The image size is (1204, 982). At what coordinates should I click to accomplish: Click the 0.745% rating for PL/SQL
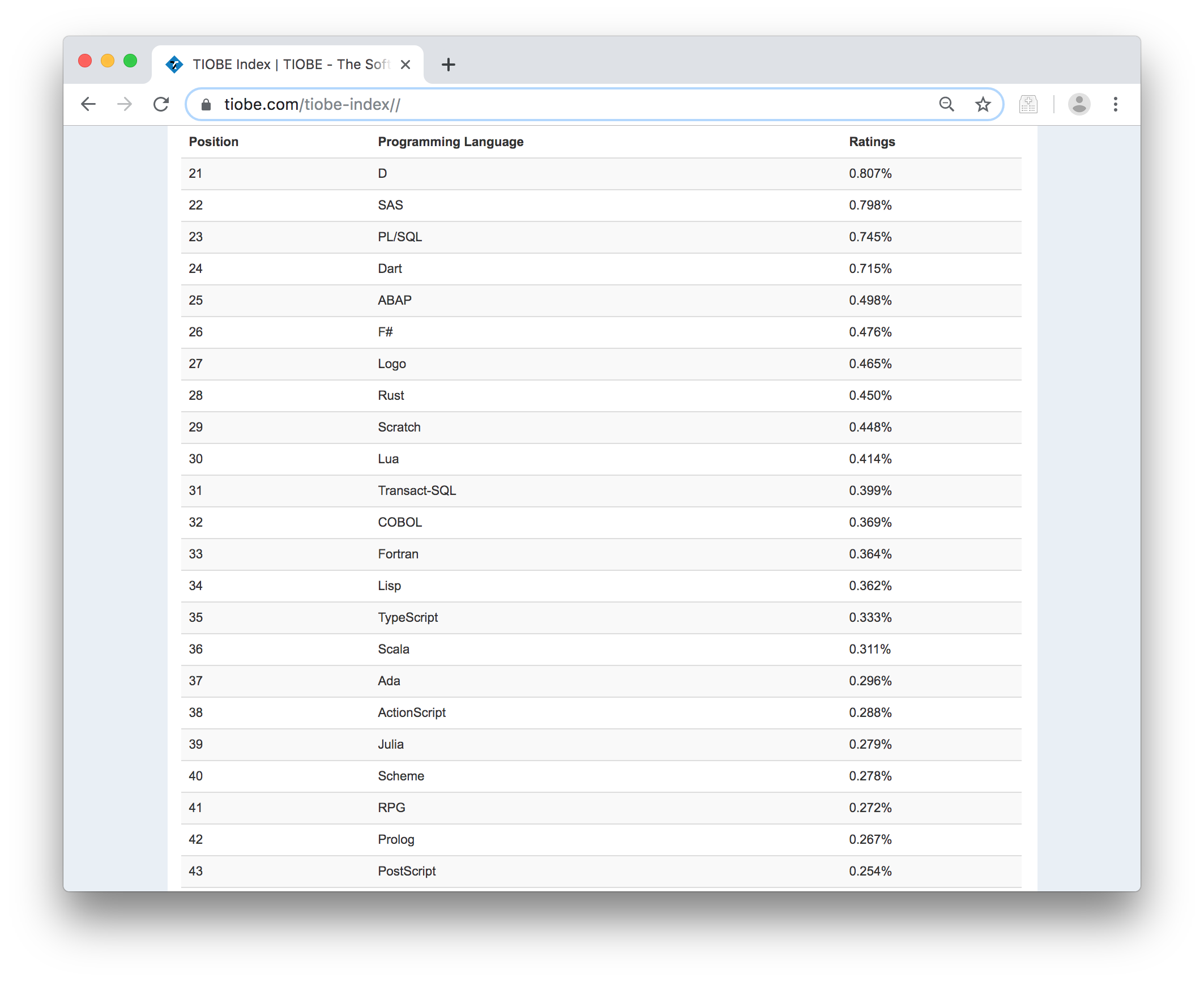[x=870, y=237]
